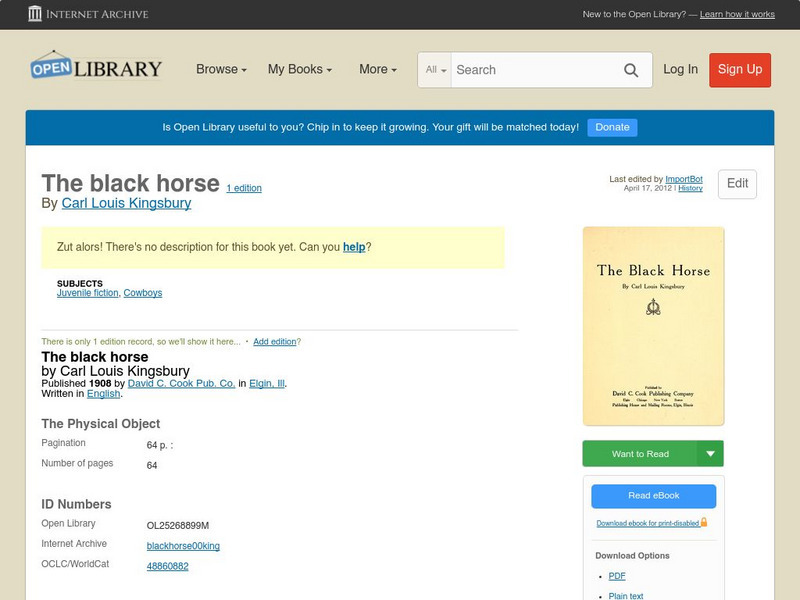Click the magnifying glass search icon
This screenshot has width=800, height=600.
(631, 70)
